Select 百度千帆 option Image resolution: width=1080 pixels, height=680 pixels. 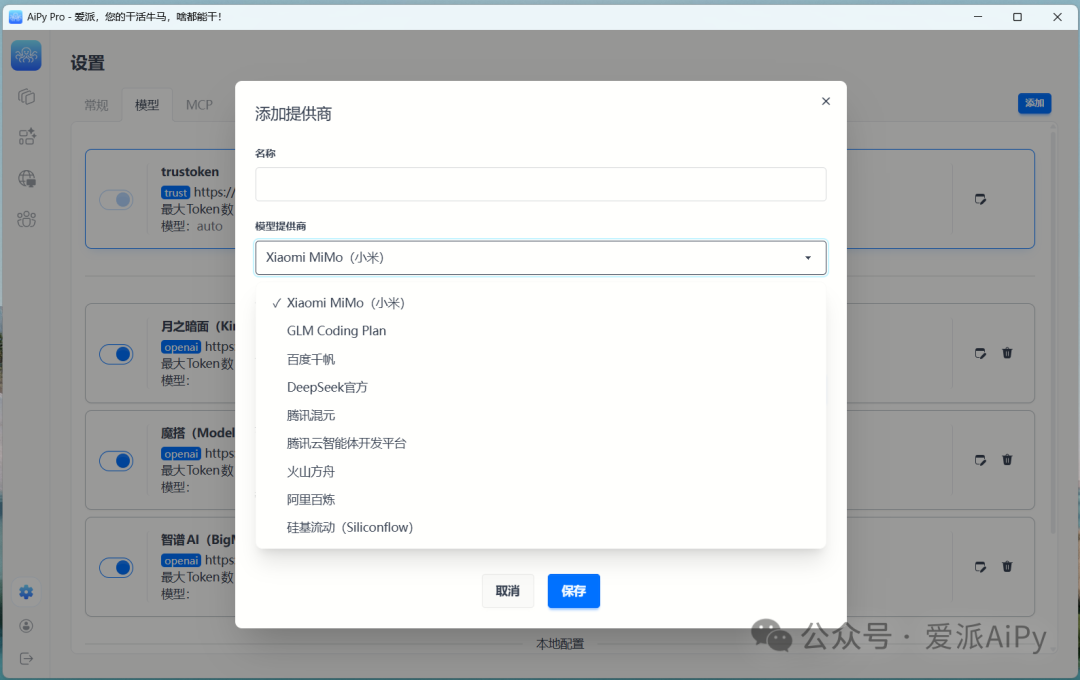(541, 359)
